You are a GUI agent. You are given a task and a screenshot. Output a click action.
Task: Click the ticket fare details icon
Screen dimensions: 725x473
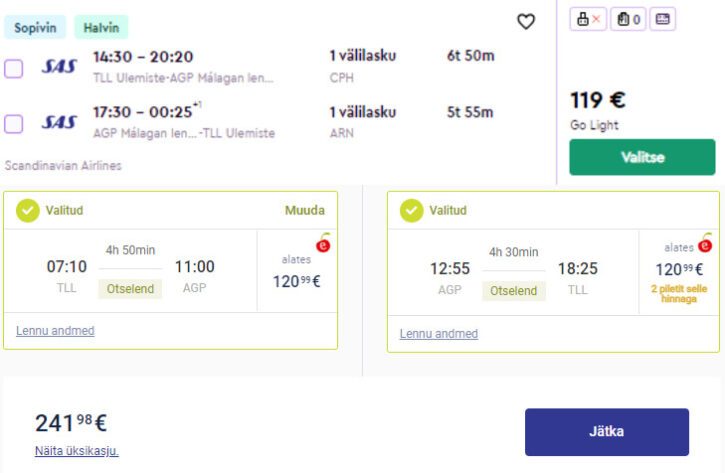tap(663, 19)
